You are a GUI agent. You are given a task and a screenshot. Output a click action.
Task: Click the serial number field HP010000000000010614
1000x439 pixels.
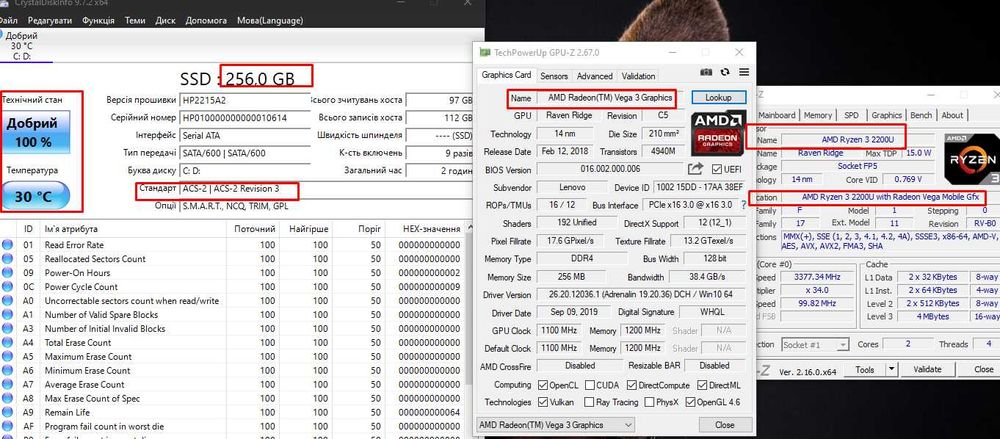tap(245, 118)
